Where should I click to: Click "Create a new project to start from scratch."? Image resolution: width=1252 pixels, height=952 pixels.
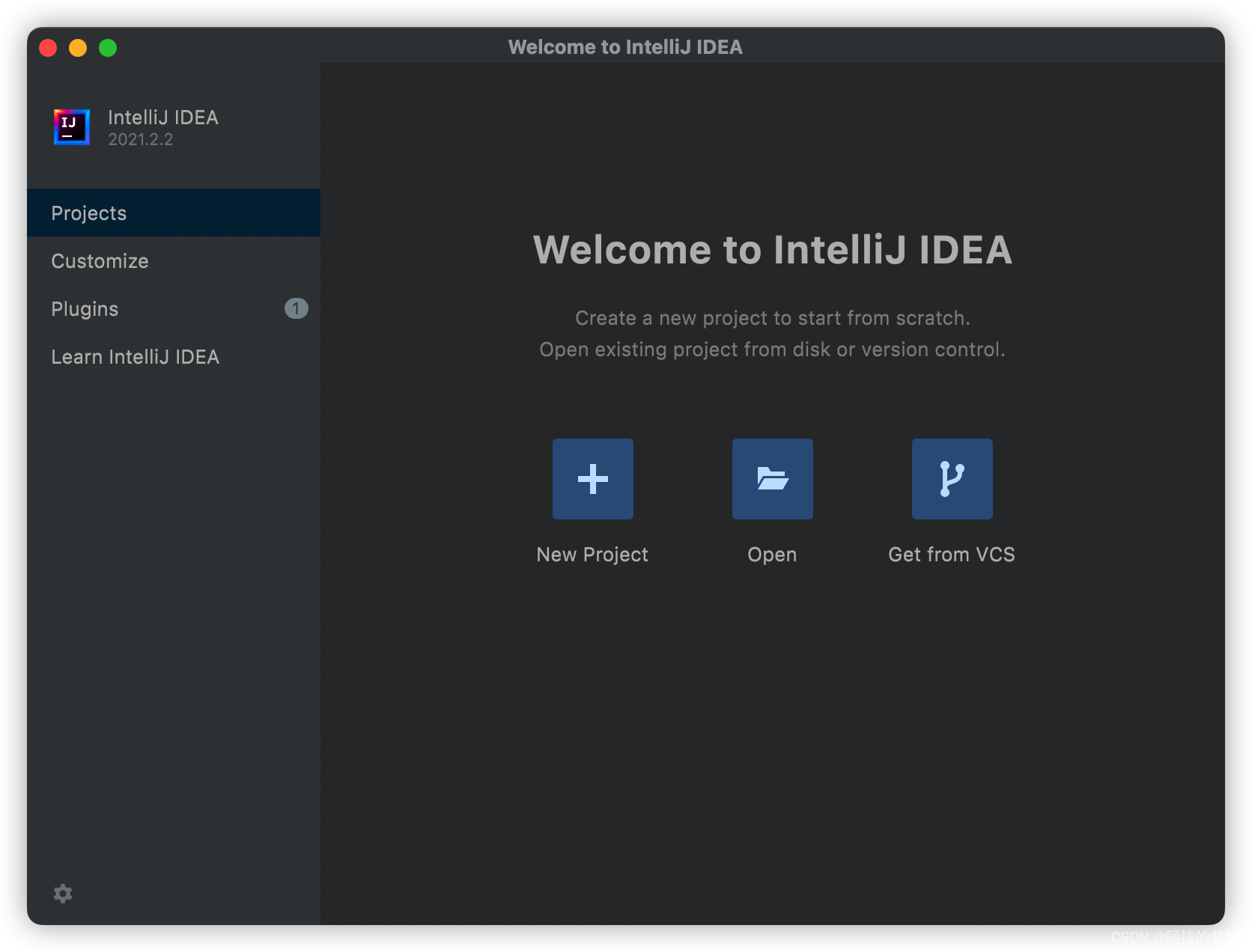point(772,318)
